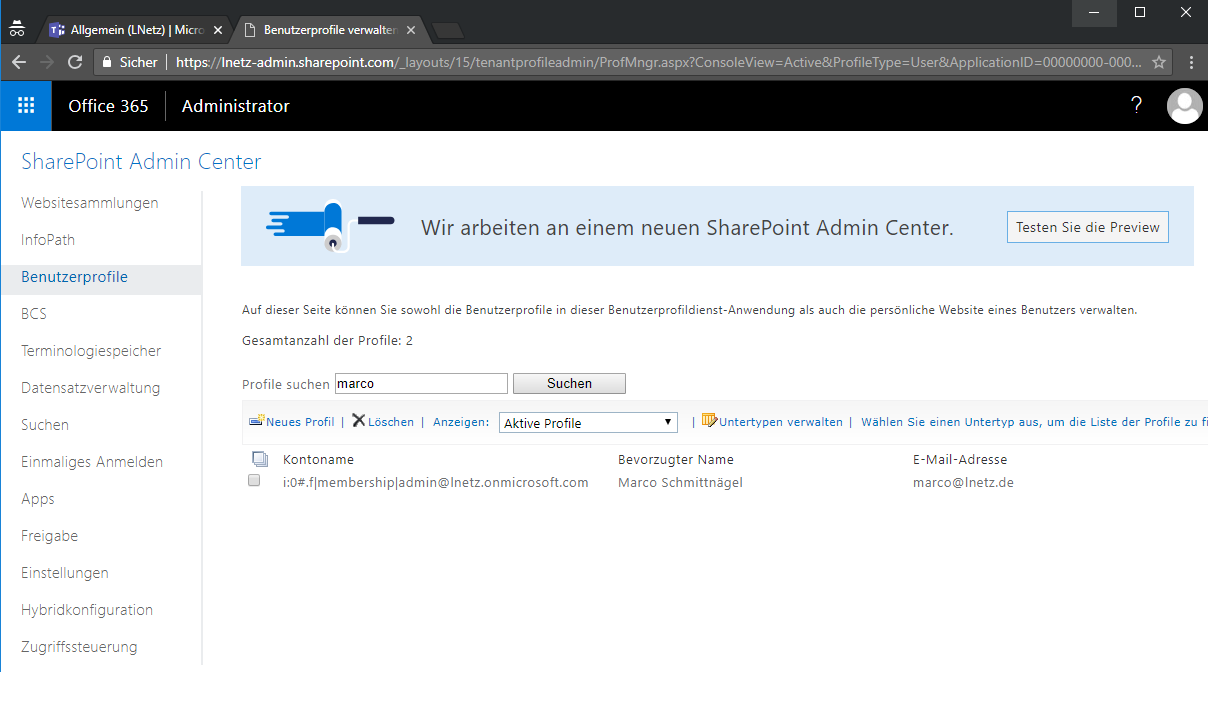This screenshot has height=727, width=1208.
Task: Click the E-Mail-Adresse column header
Action: 960,460
